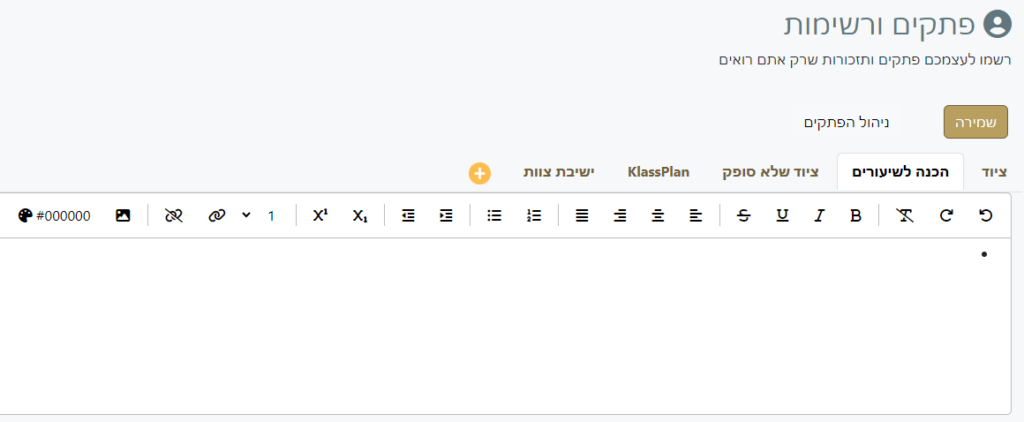Open the ישיבת צוות tab
The width and height of the screenshot is (1024, 422).
[x=559, y=172]
